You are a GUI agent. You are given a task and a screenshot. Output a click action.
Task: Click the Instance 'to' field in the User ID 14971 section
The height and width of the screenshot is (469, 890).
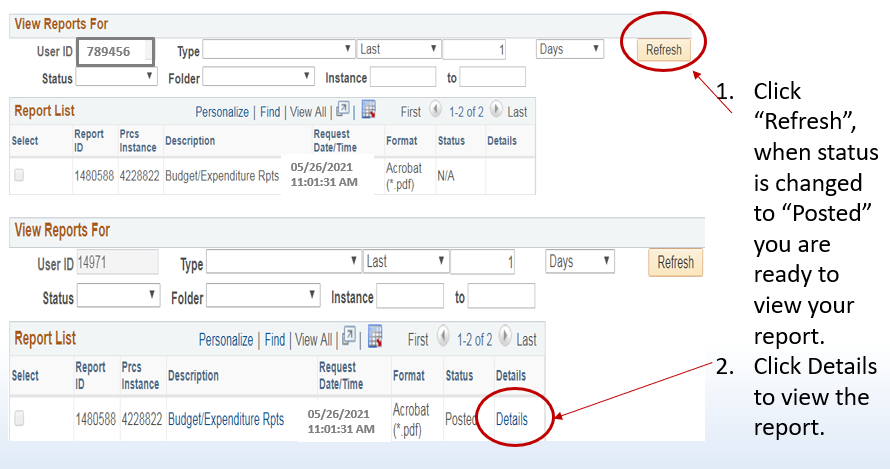coord(501,296)
